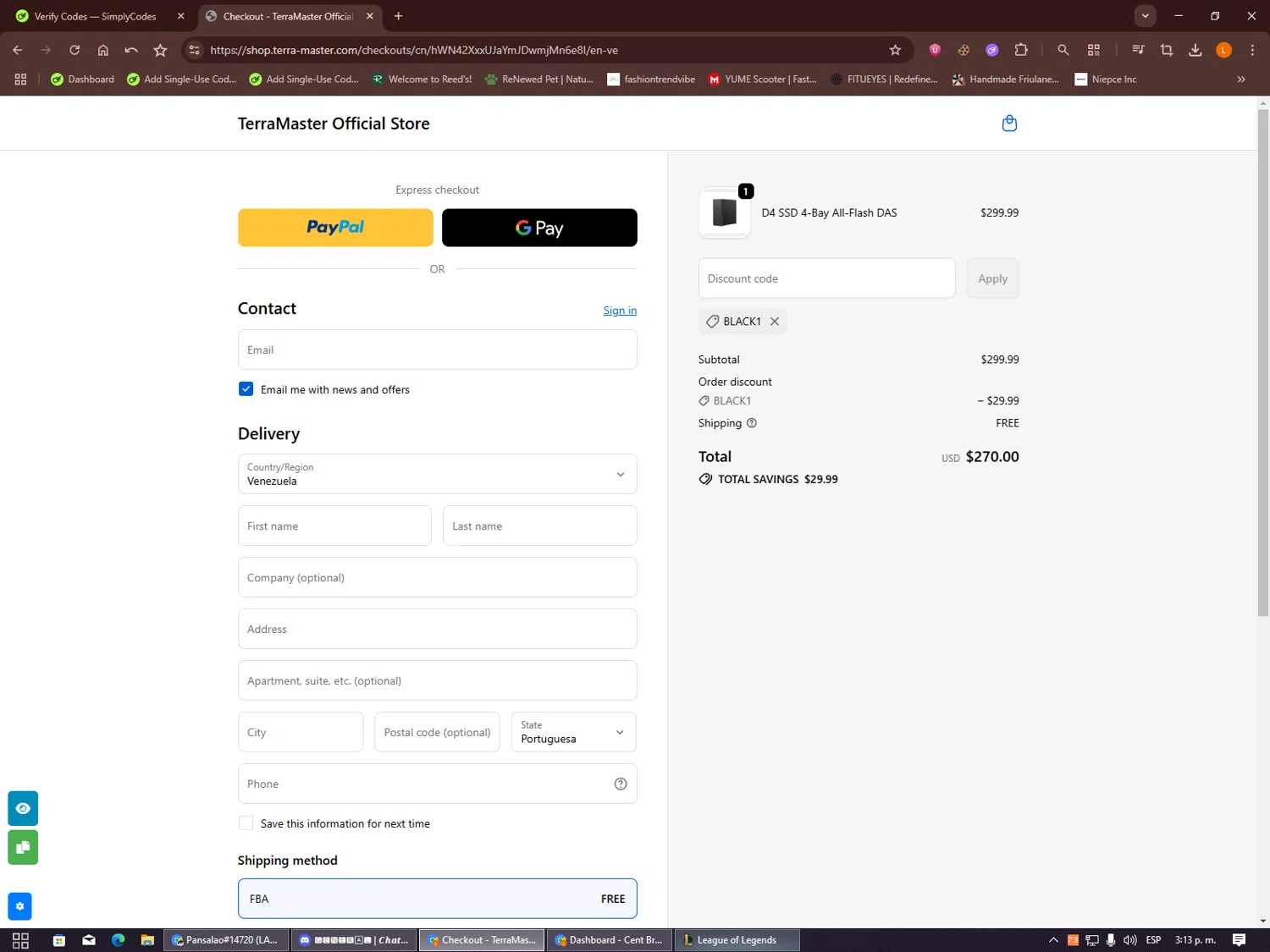Click the Last name field
The height and width of the screenshot is (952, 1270).
click(539, 526)
